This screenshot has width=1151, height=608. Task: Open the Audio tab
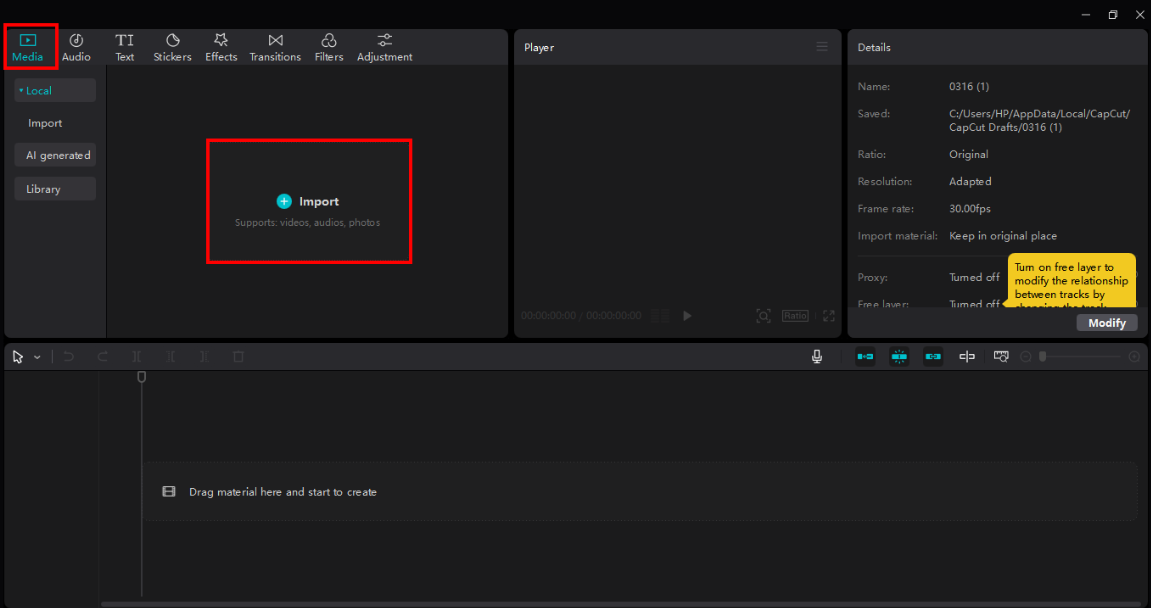pyautogui.click(x=76, y=47)
